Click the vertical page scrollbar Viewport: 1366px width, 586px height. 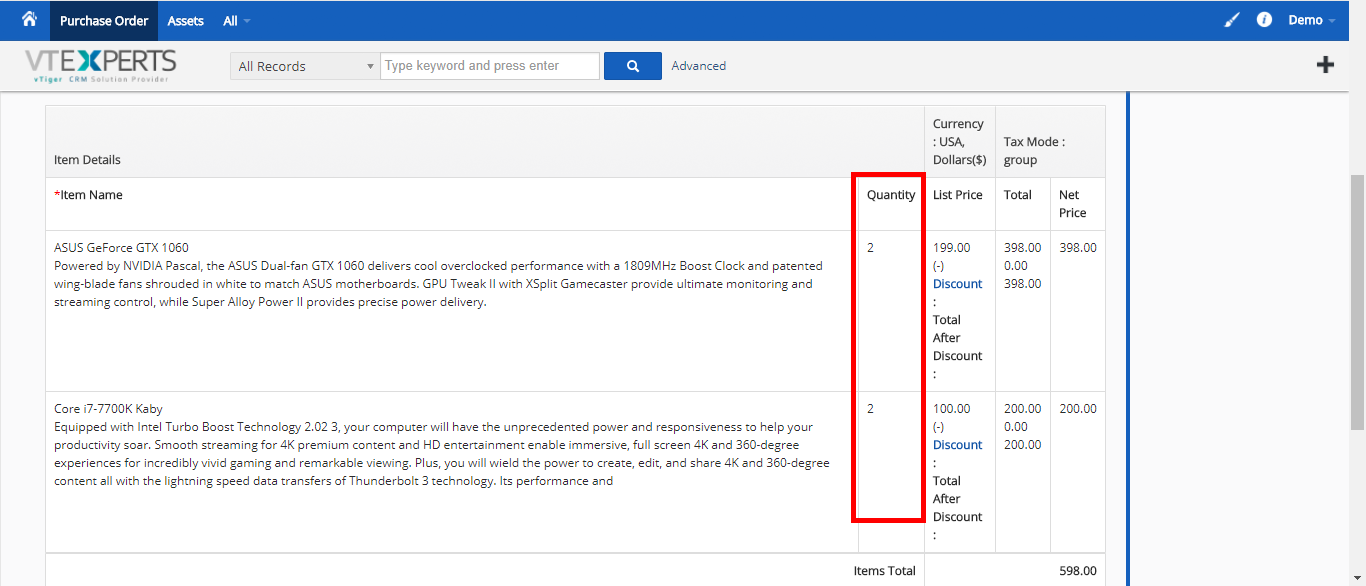1357,302
